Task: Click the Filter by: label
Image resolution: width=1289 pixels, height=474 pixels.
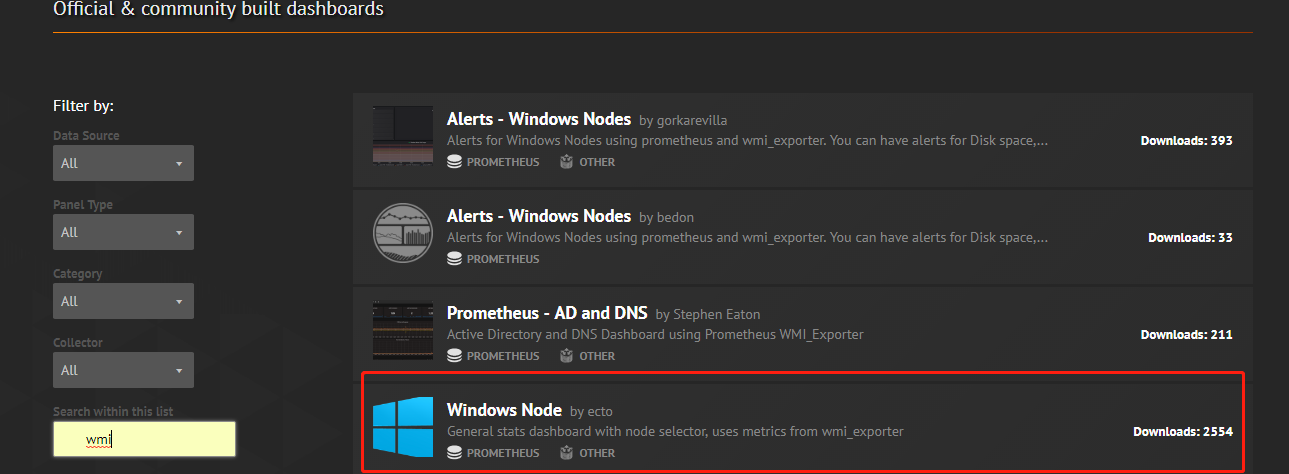Action: 83,105
